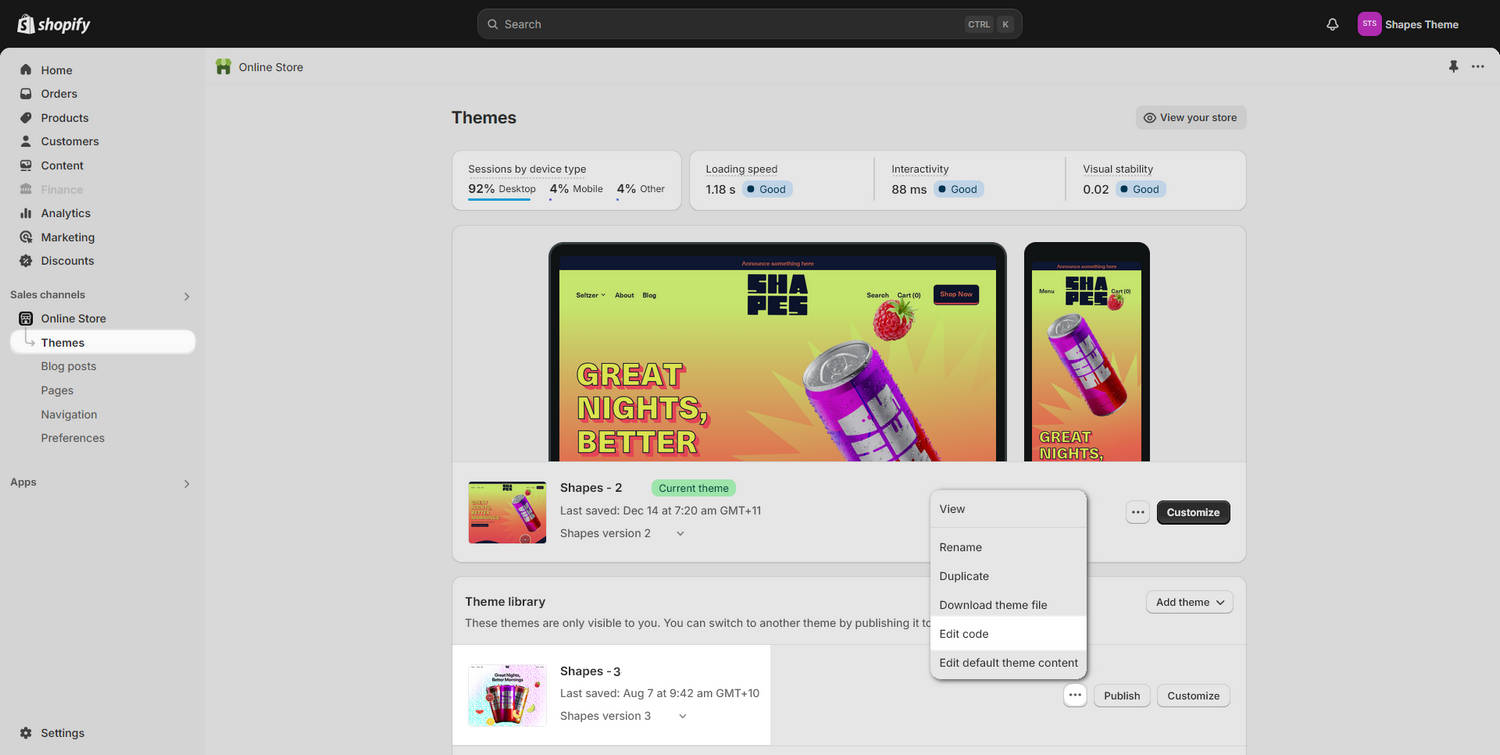The height and width of the screenshot is (755, 1500).
Task: Publish the Shapes - 3 theme
Action: click(x=1122, y=696)
